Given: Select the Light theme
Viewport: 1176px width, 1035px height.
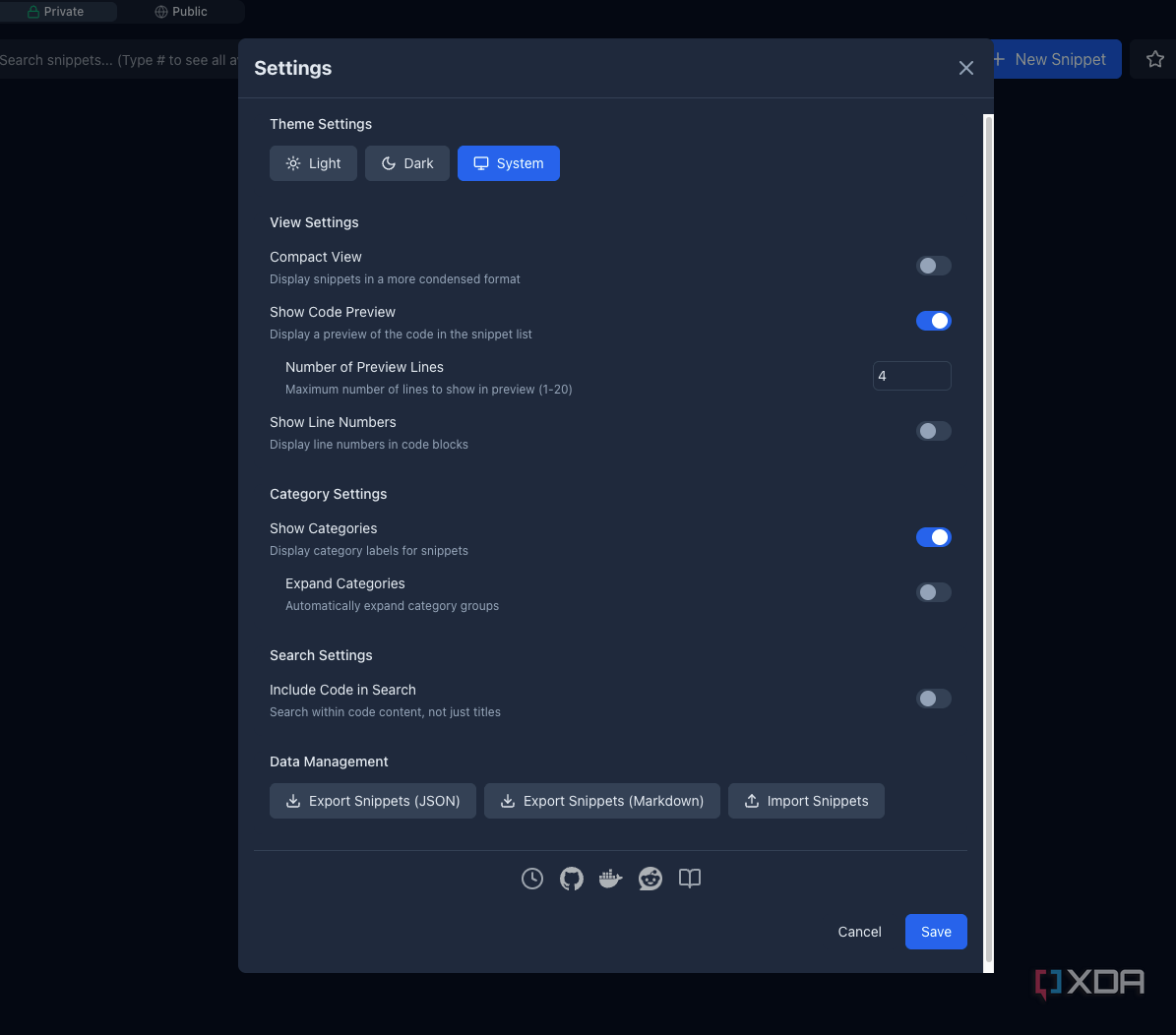Looking at the screenshot, I should [x=314, y=163].
